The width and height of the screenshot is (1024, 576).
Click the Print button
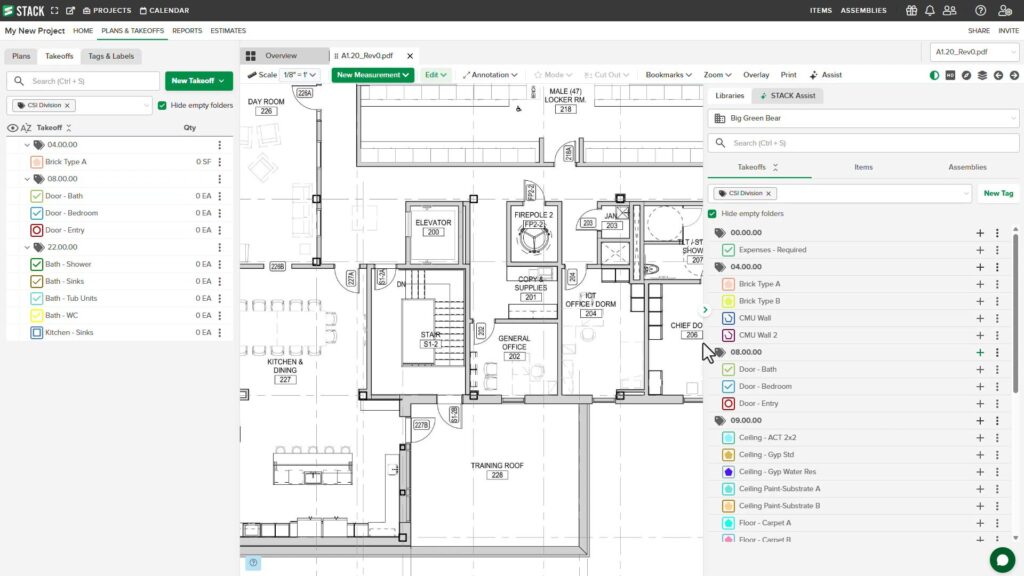[788, 75]
